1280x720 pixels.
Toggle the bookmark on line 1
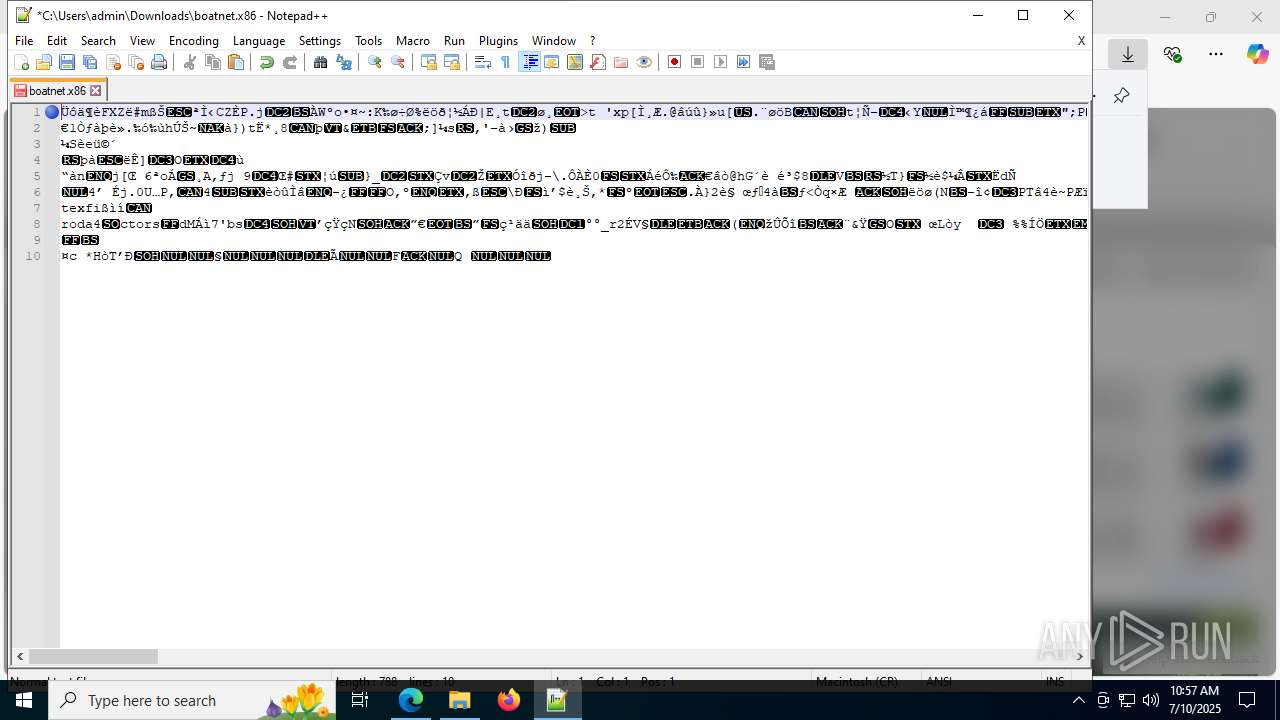(52, 112)
